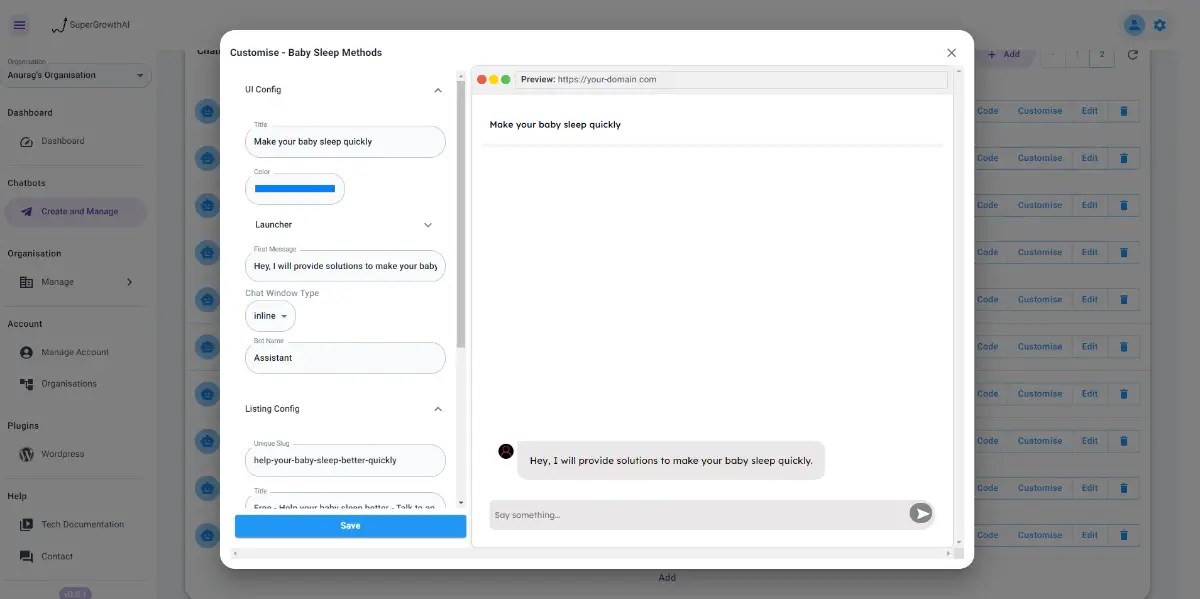Collapse the Listing Config section

pos(437,409)
